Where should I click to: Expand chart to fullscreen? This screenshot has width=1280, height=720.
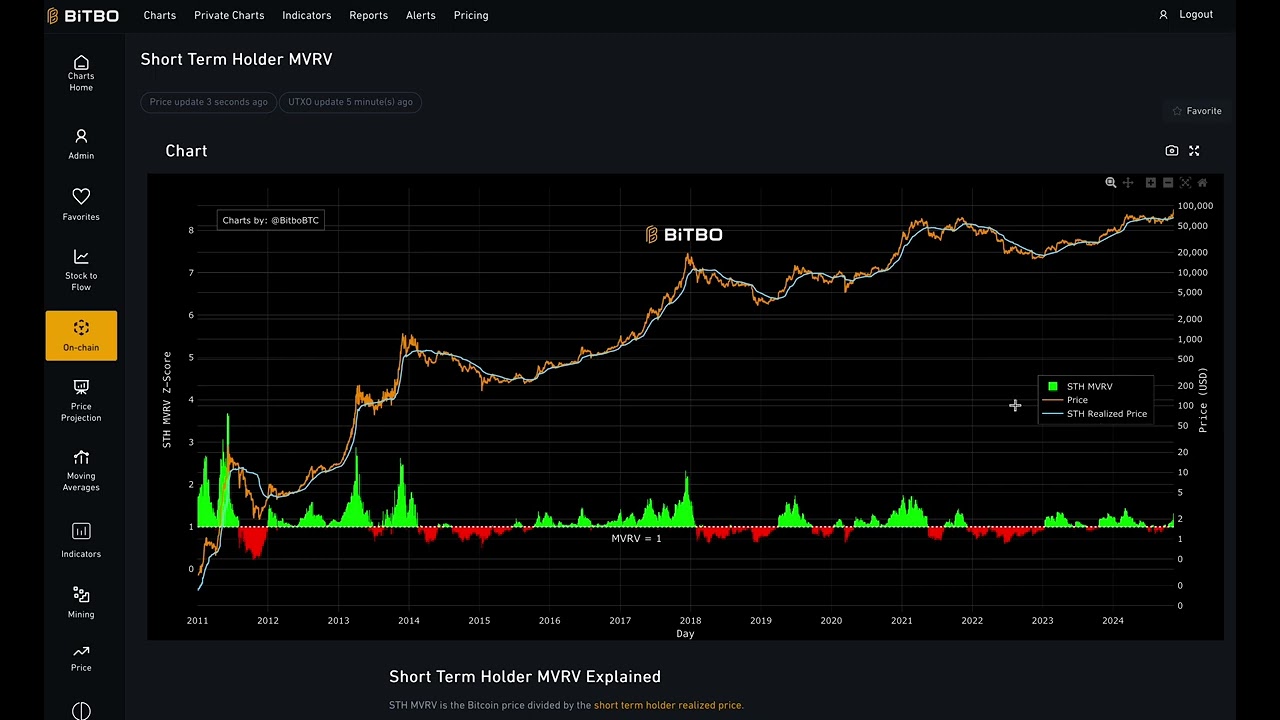[x=1194, y=151]
